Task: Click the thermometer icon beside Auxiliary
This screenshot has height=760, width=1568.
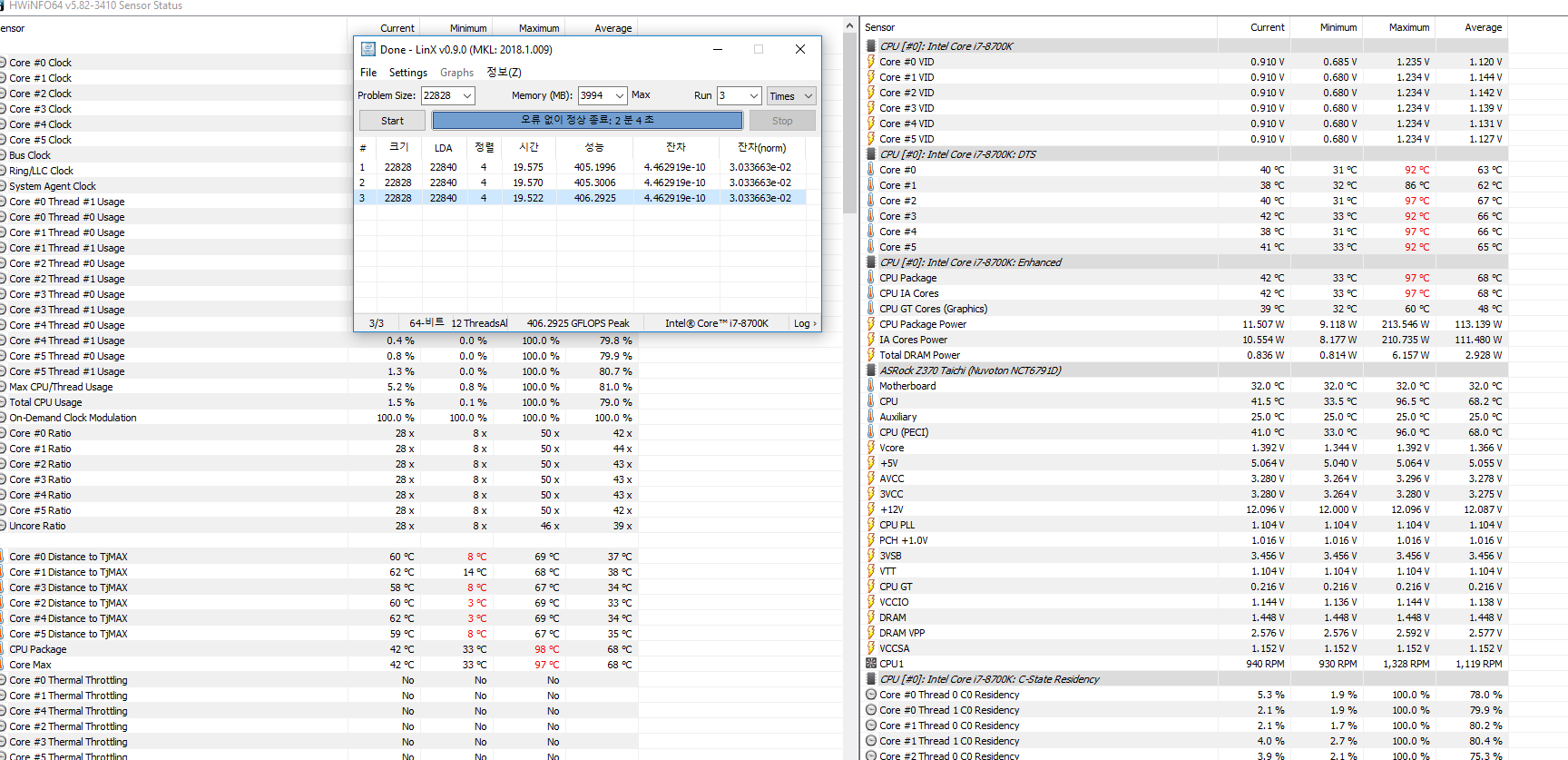Action: 871,417
